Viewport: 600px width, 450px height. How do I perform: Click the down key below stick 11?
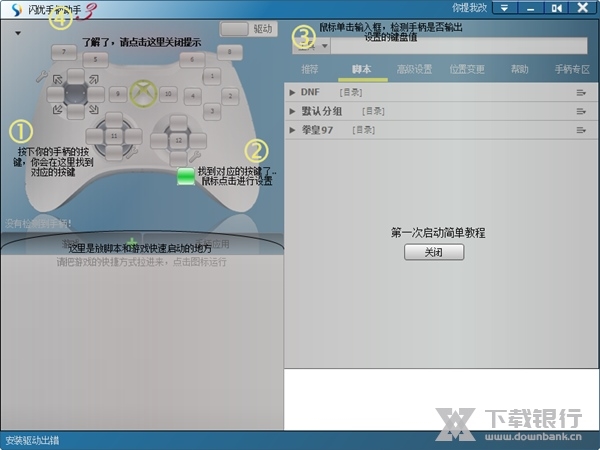[x=114, y=153]
